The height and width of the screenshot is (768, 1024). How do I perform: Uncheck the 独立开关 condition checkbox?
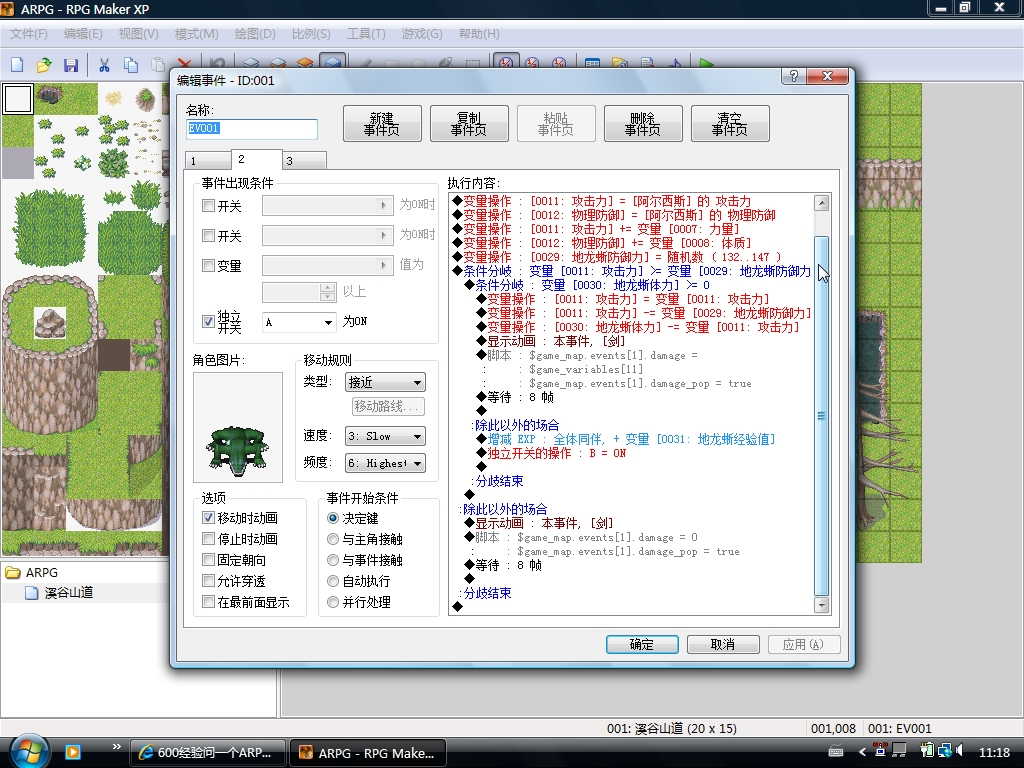coord(208,321)
